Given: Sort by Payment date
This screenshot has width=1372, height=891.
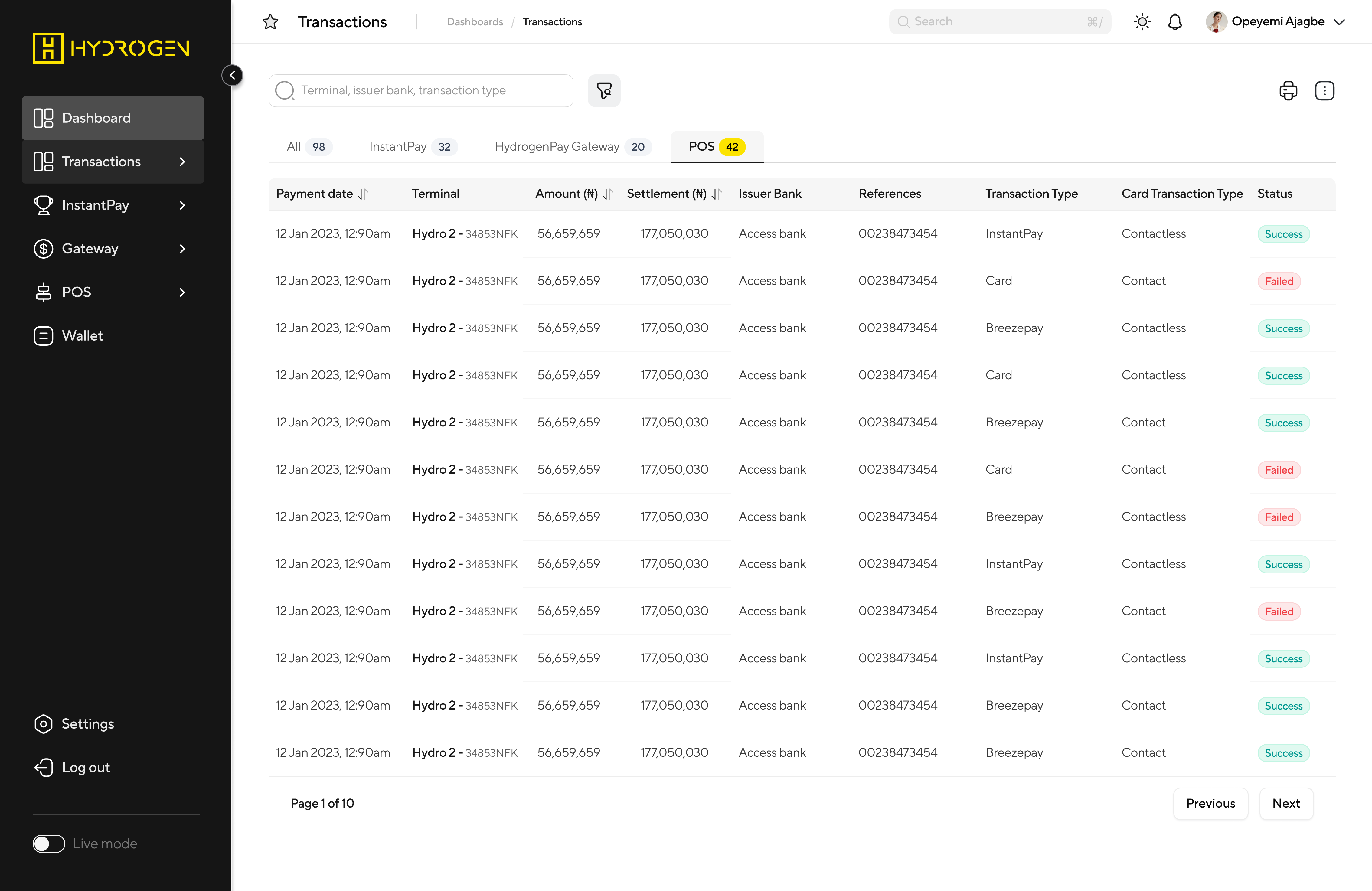Looking at the screenshot, I should click(x=363, y=194).
